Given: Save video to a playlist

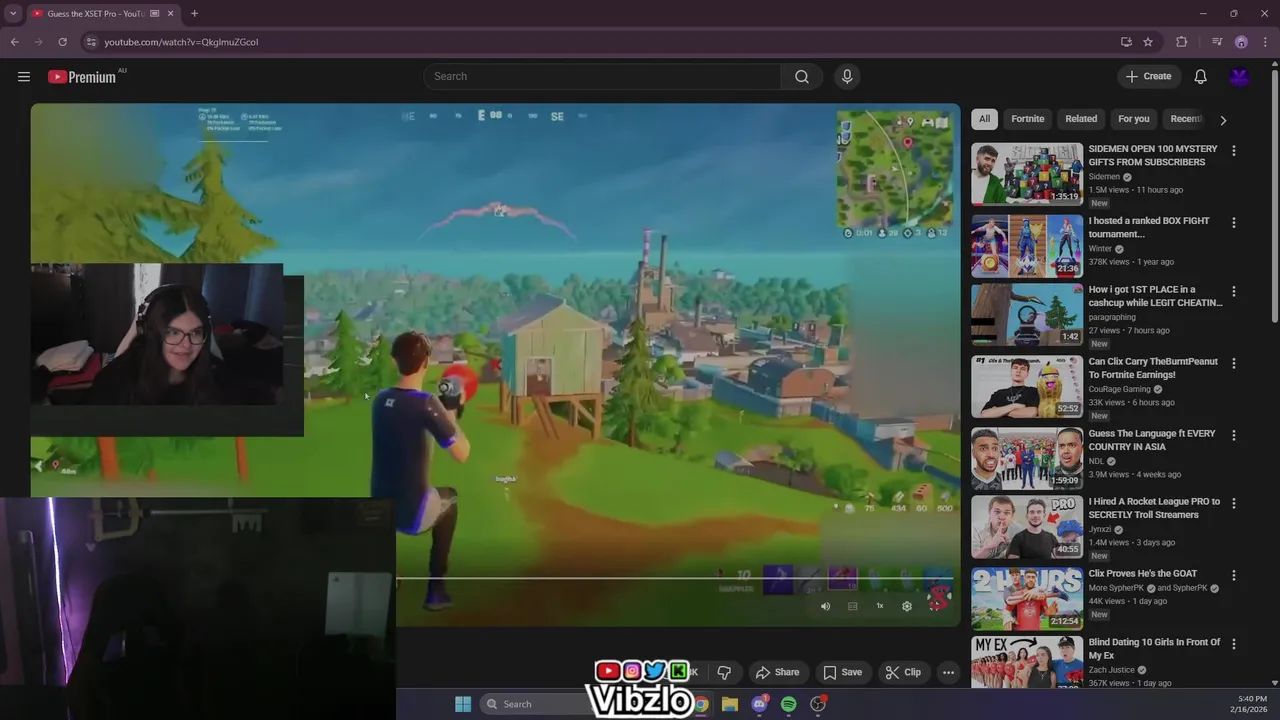Looking at the screenshot, I should pos(842,672).
